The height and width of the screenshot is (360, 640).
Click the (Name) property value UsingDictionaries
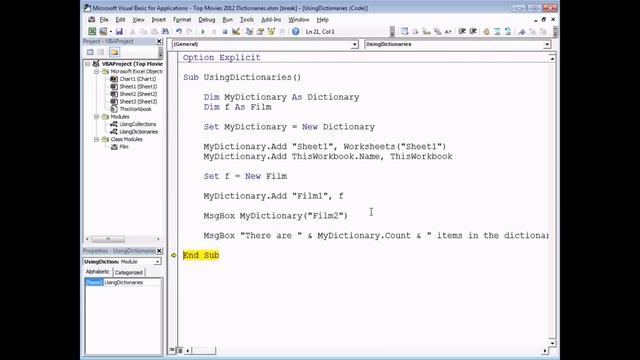tap(133, 282)
